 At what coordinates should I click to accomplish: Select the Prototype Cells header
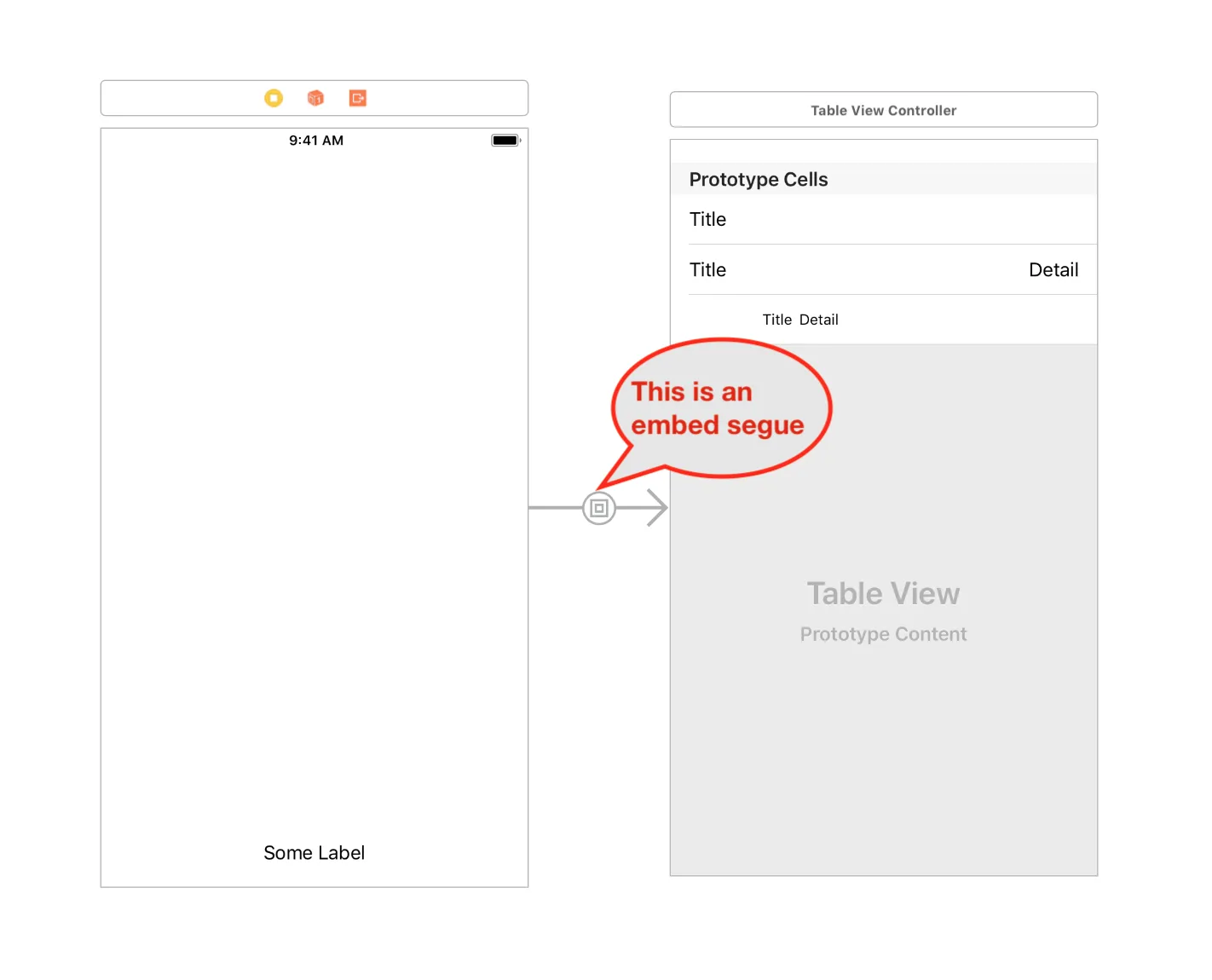tap(884, 179)
